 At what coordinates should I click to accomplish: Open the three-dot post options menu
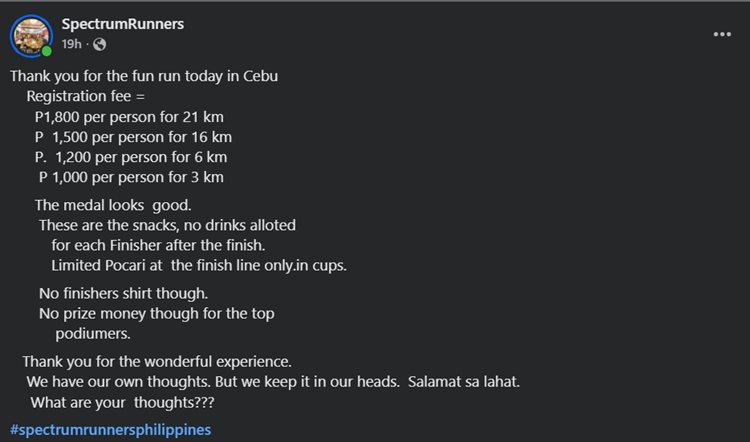click(x=722, y=34)
